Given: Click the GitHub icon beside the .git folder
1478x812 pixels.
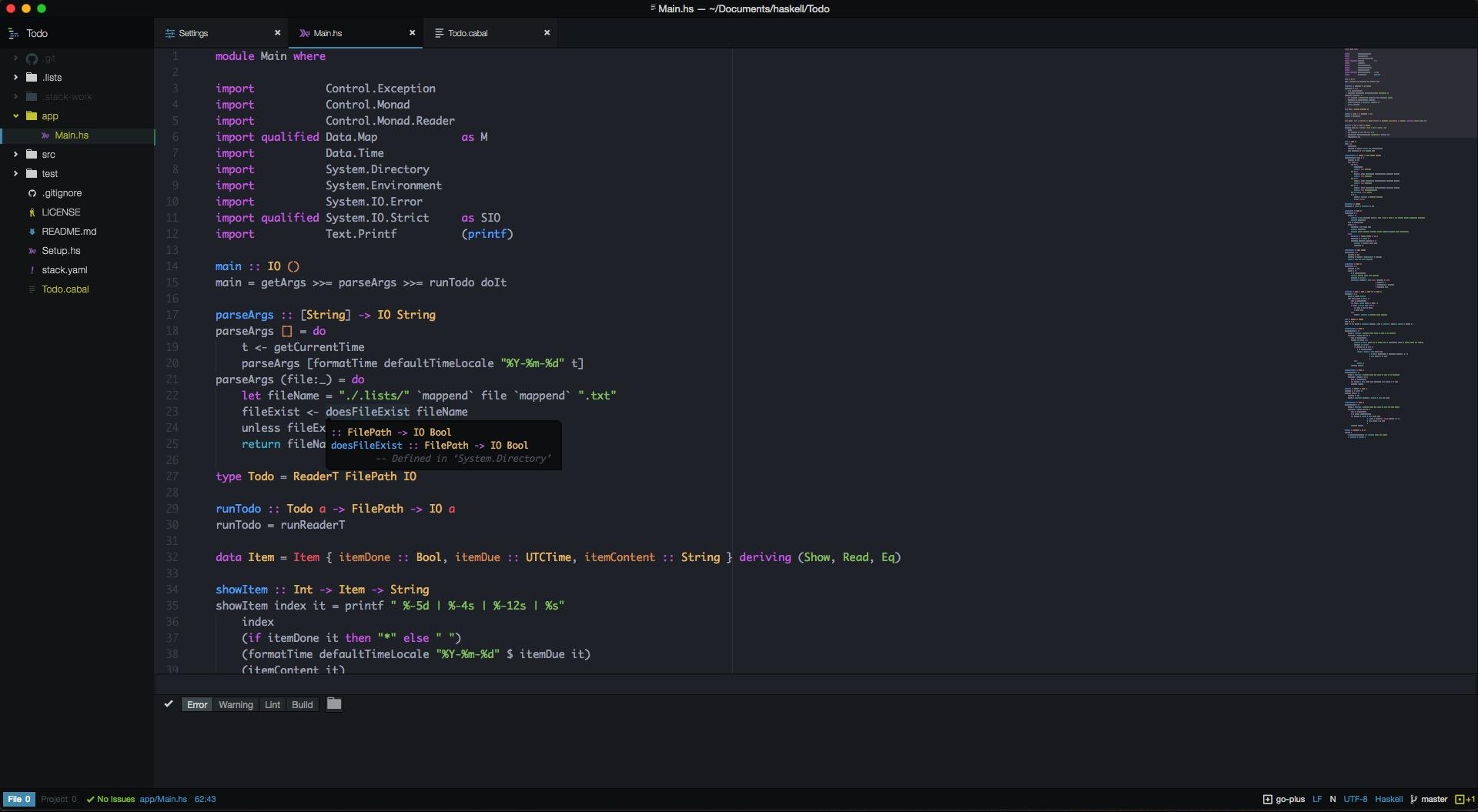Looking at the screenshot, I should (32, 58).
